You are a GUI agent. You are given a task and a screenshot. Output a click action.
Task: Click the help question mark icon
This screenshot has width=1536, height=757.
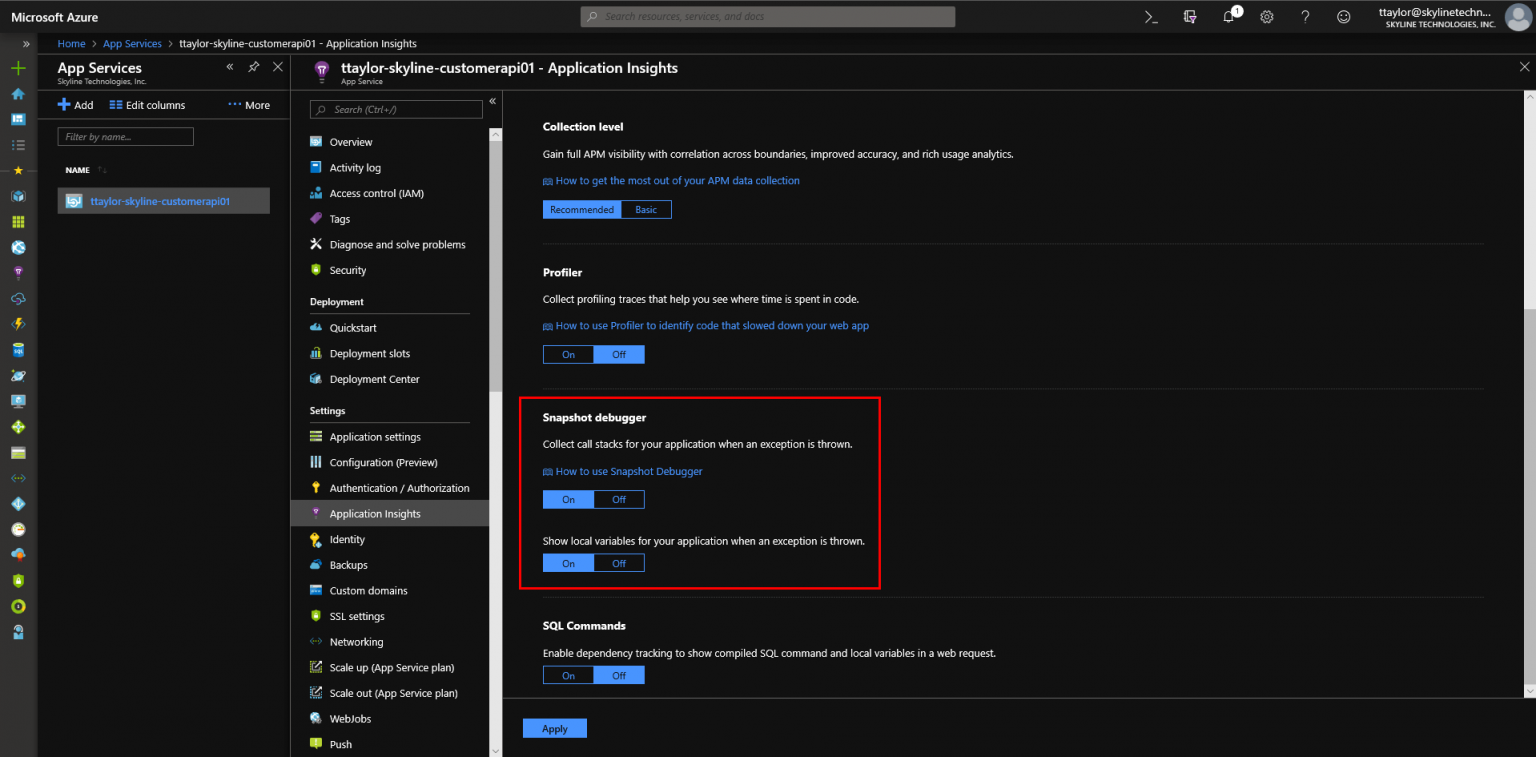pyautogui.click(x=1305, y=17)
